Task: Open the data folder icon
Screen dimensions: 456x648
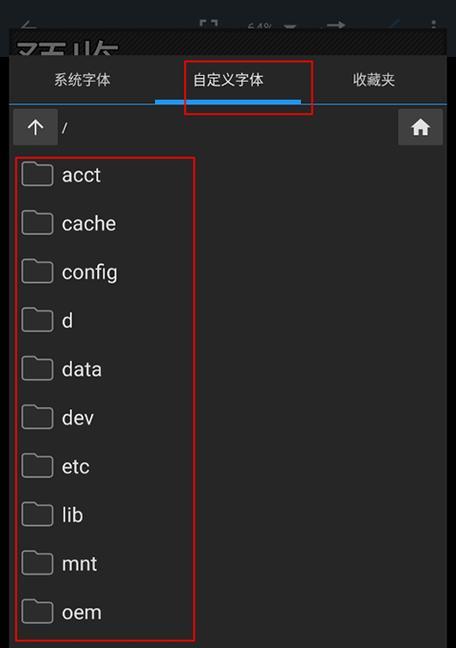Action: (37, 369)
